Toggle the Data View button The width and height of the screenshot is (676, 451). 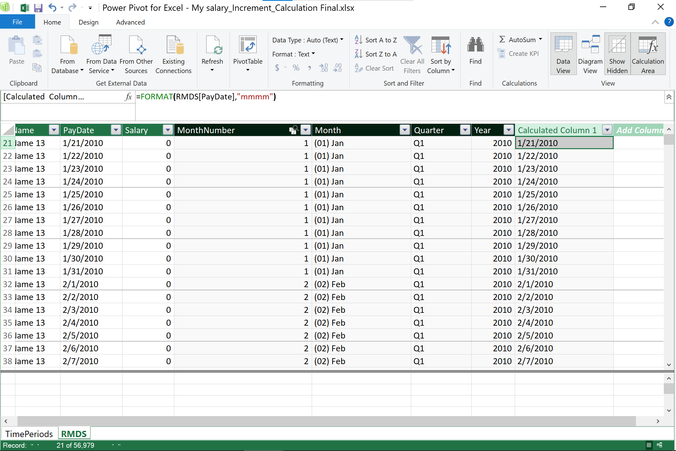click(563, 54)
